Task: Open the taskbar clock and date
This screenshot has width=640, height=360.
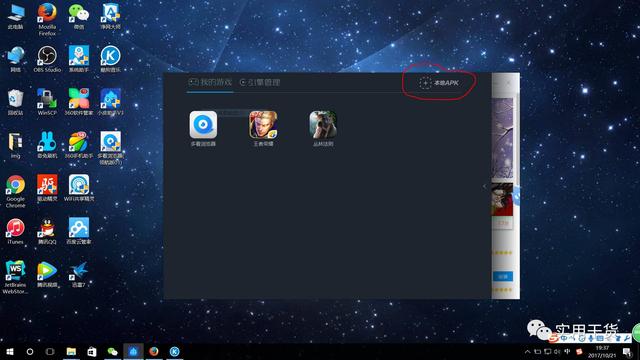Action: 602,351
